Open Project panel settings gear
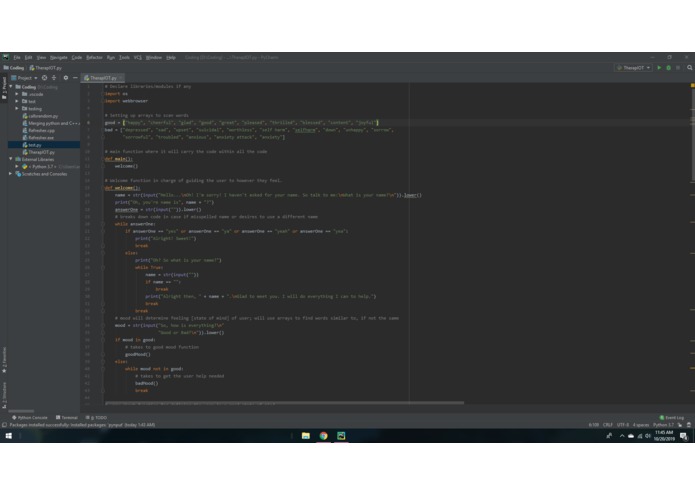The width and height of the screenshot is (695, 494). [x=66, y=78]
